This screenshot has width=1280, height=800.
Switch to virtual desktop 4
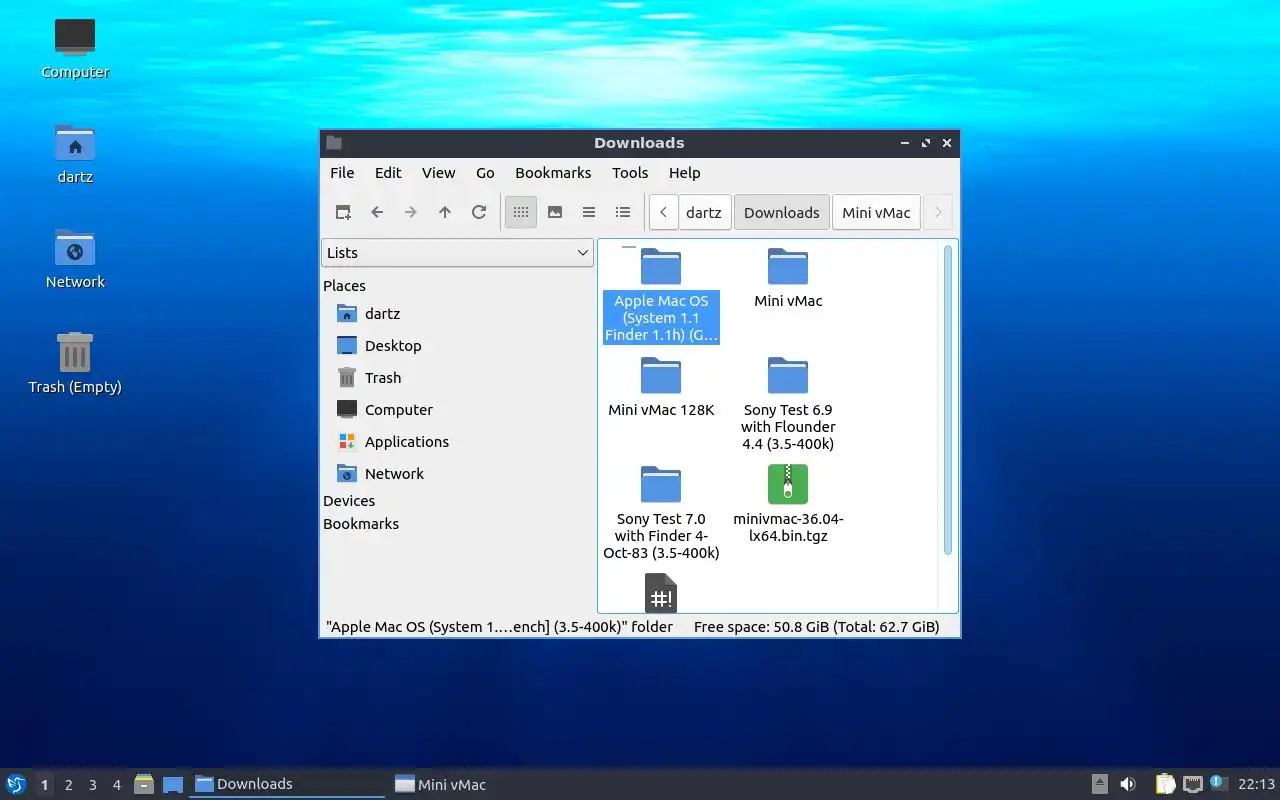pos(117,785)
